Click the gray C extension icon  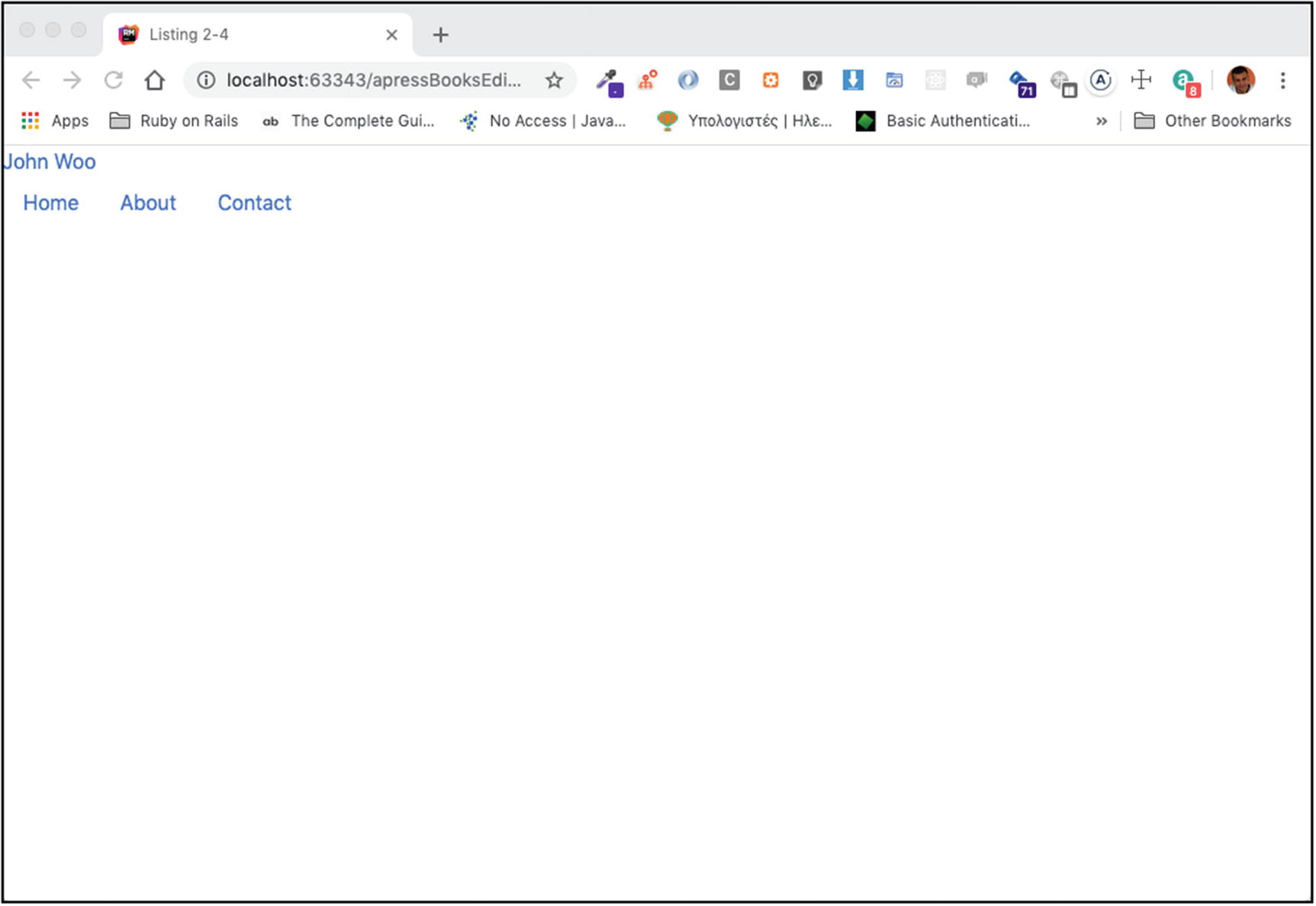(x=729, y=80)
